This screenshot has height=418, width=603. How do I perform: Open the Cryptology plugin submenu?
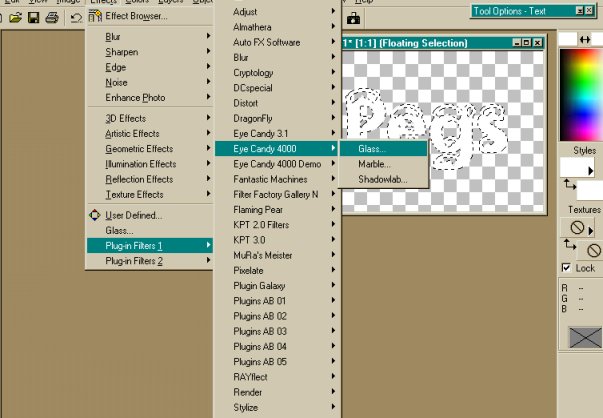(277, 73)
